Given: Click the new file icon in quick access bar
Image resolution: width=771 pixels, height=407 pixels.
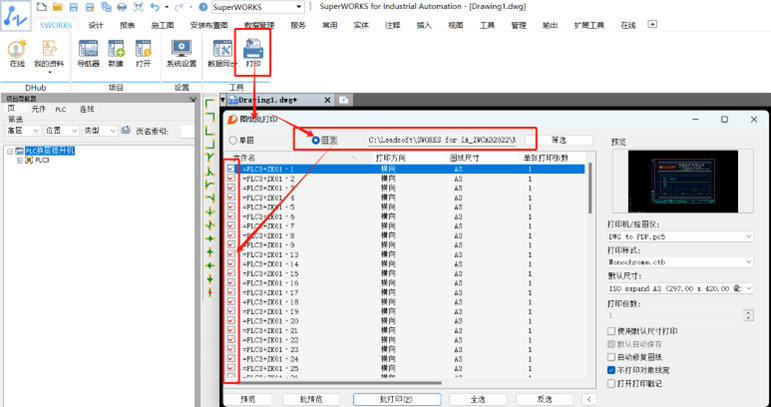Looking at the screenshot, I should click(42, 7).
